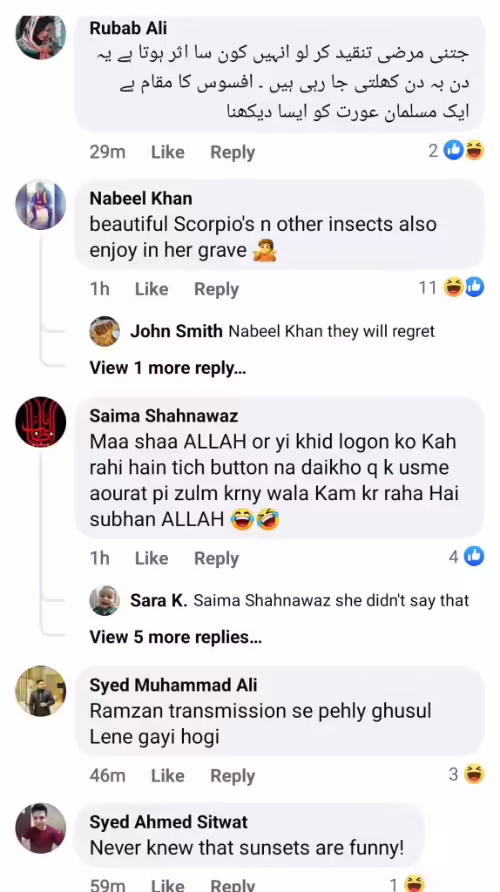500x892 pixels.
Task: Open Syed Ahmed Sitwat's name link
Action: coord(168,822)
